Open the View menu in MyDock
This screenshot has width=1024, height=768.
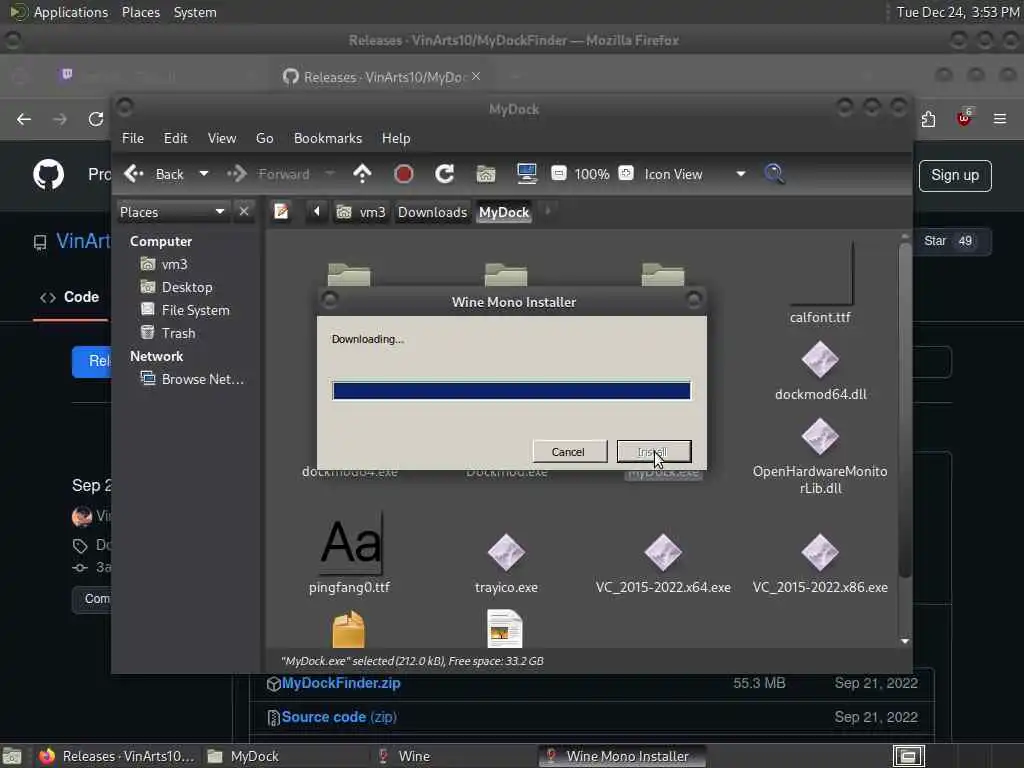222,138
